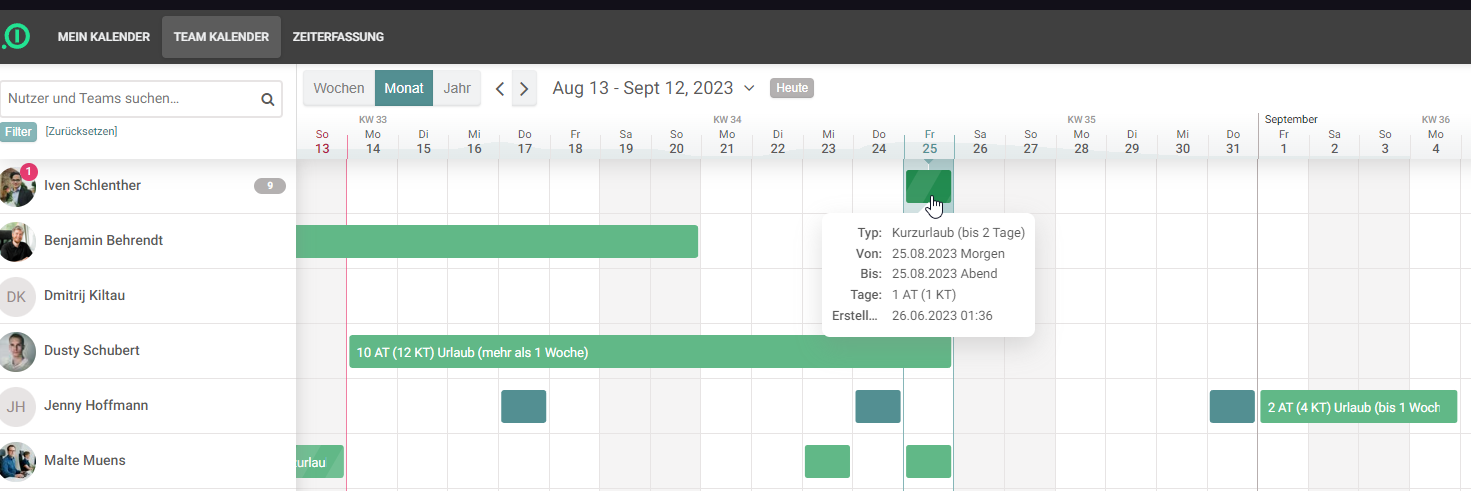Image resolution: width=1471 pixels, height=491 pixels.
Task: Click the green app logo icon
Action: tap(16, 37)
